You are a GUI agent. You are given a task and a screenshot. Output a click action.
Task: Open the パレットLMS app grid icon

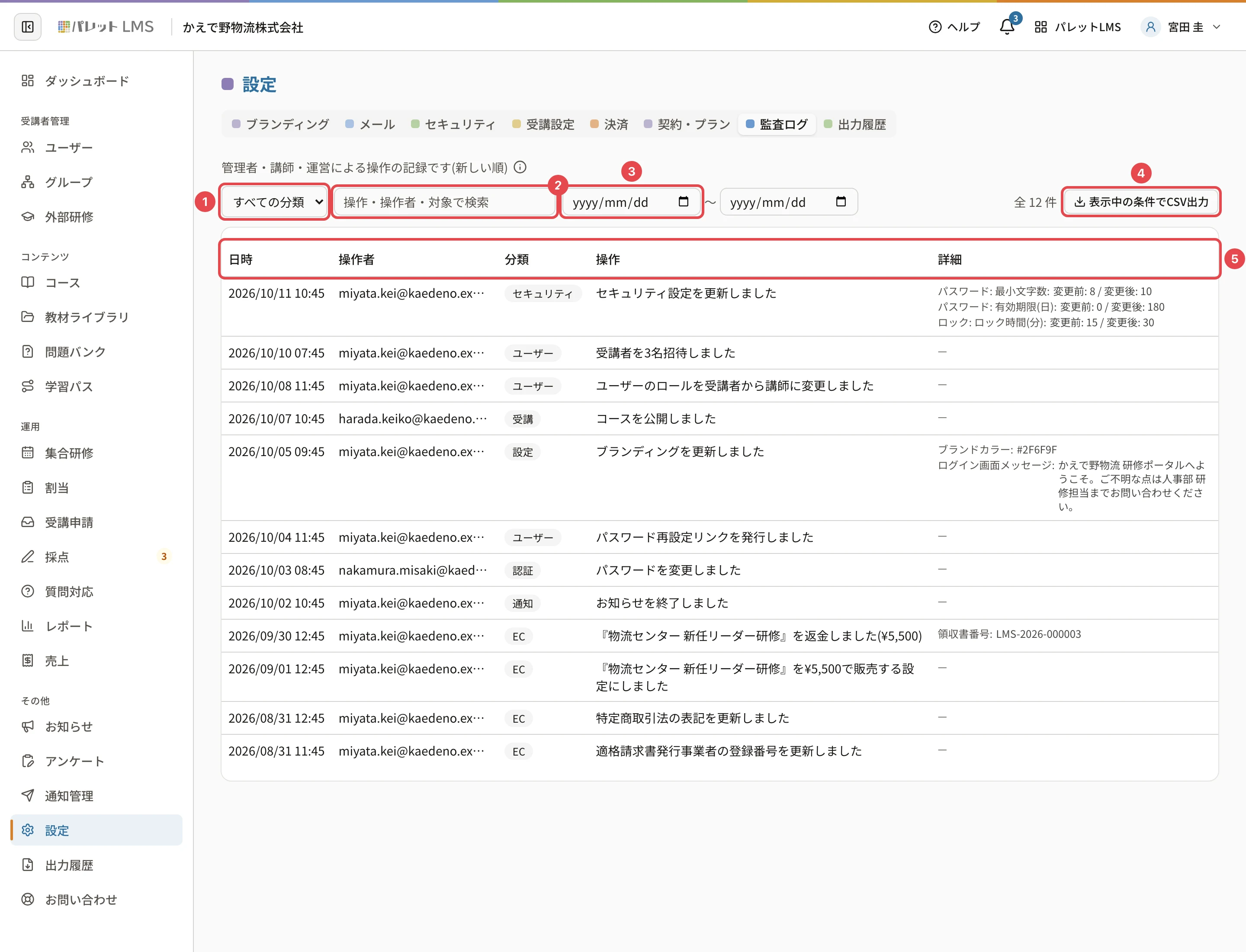point(1040,27)
